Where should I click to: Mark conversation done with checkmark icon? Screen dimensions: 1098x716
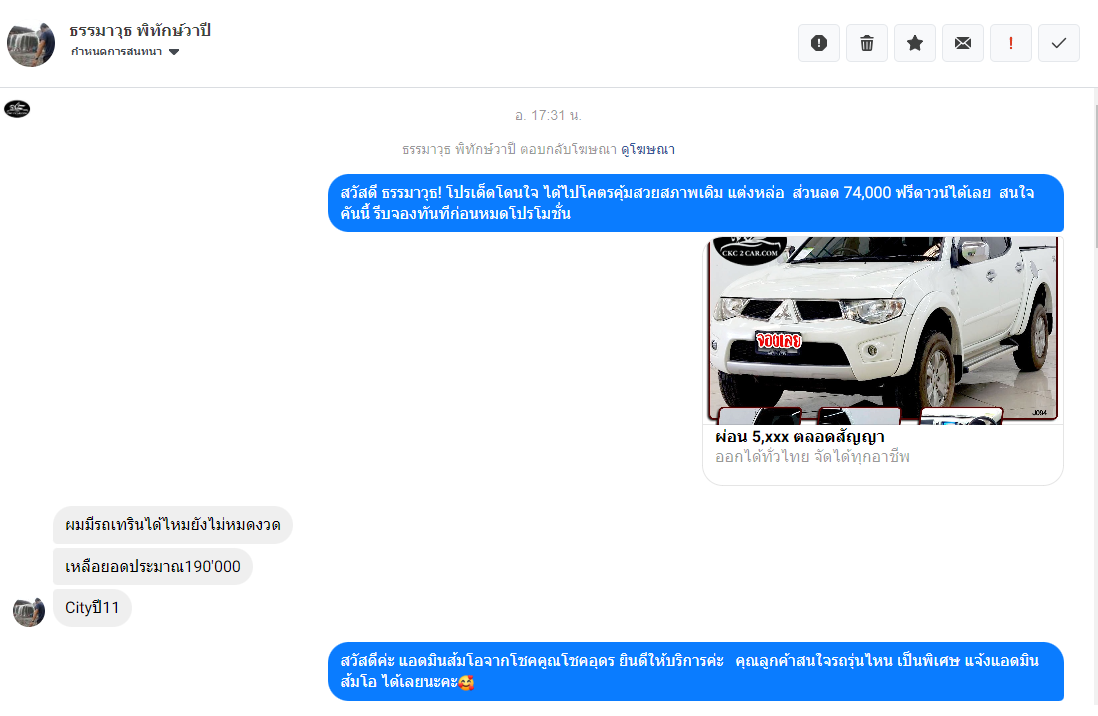coord(1059,43)
